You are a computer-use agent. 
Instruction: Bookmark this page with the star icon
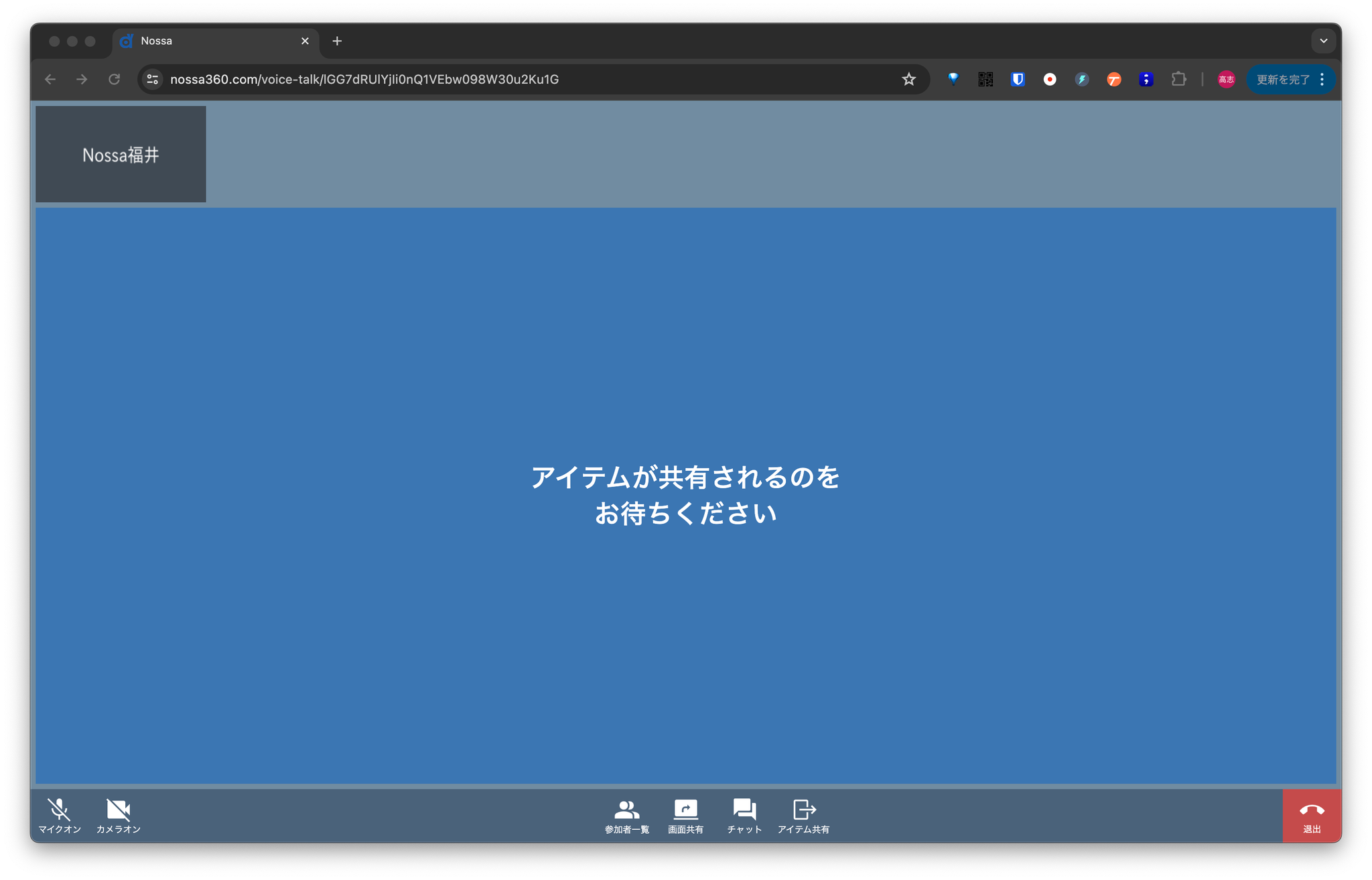[x=908, y=79]
